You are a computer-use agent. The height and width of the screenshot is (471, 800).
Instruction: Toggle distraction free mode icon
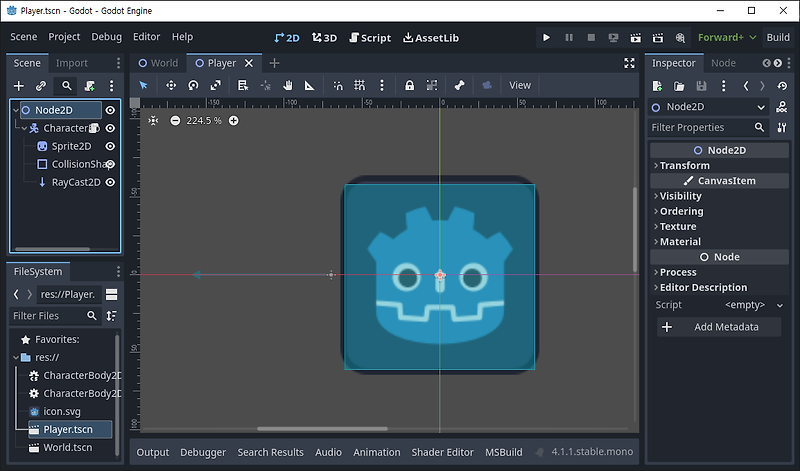[x=630, y=63]
